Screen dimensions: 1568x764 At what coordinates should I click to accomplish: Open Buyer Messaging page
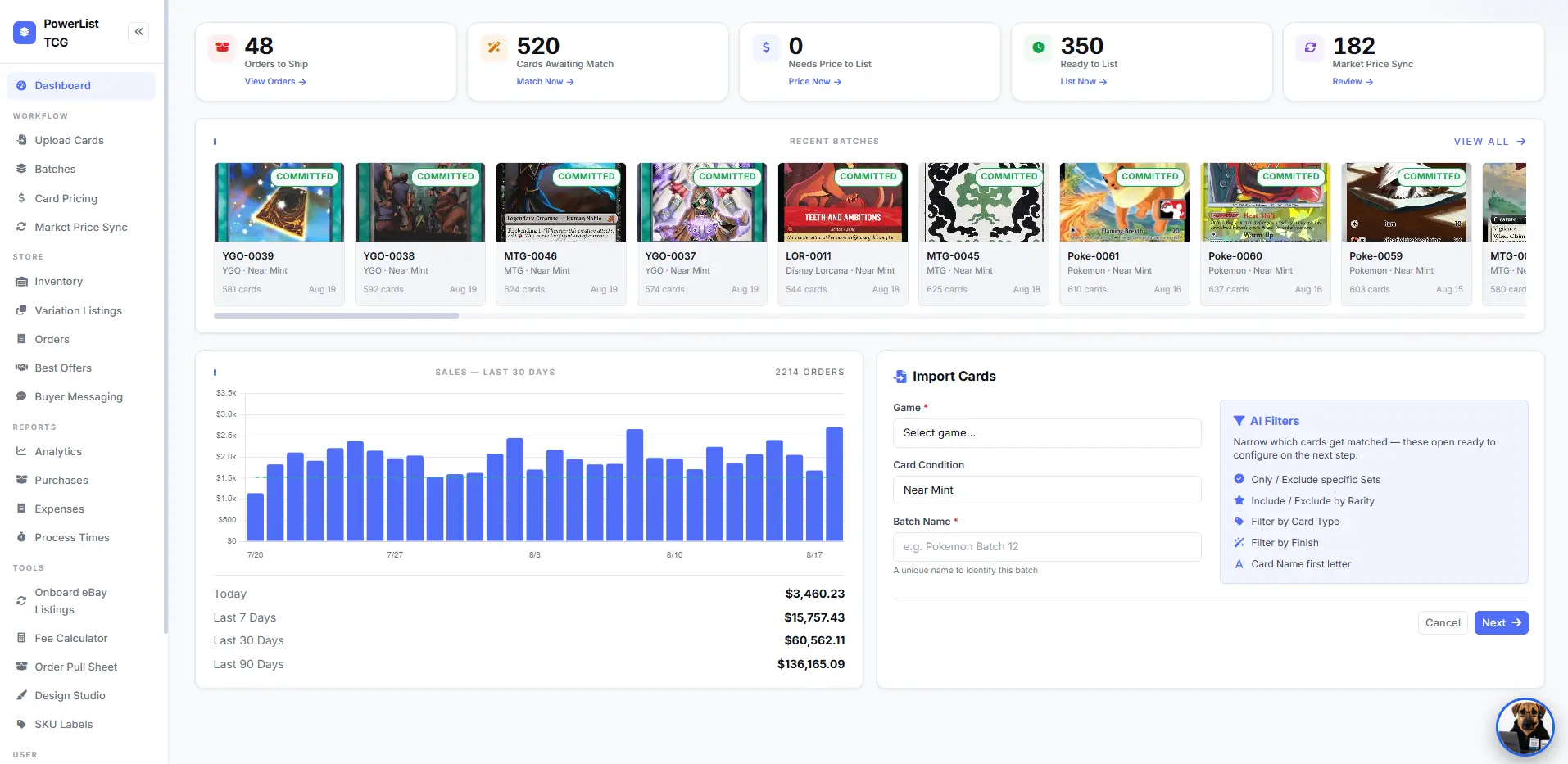81,396
